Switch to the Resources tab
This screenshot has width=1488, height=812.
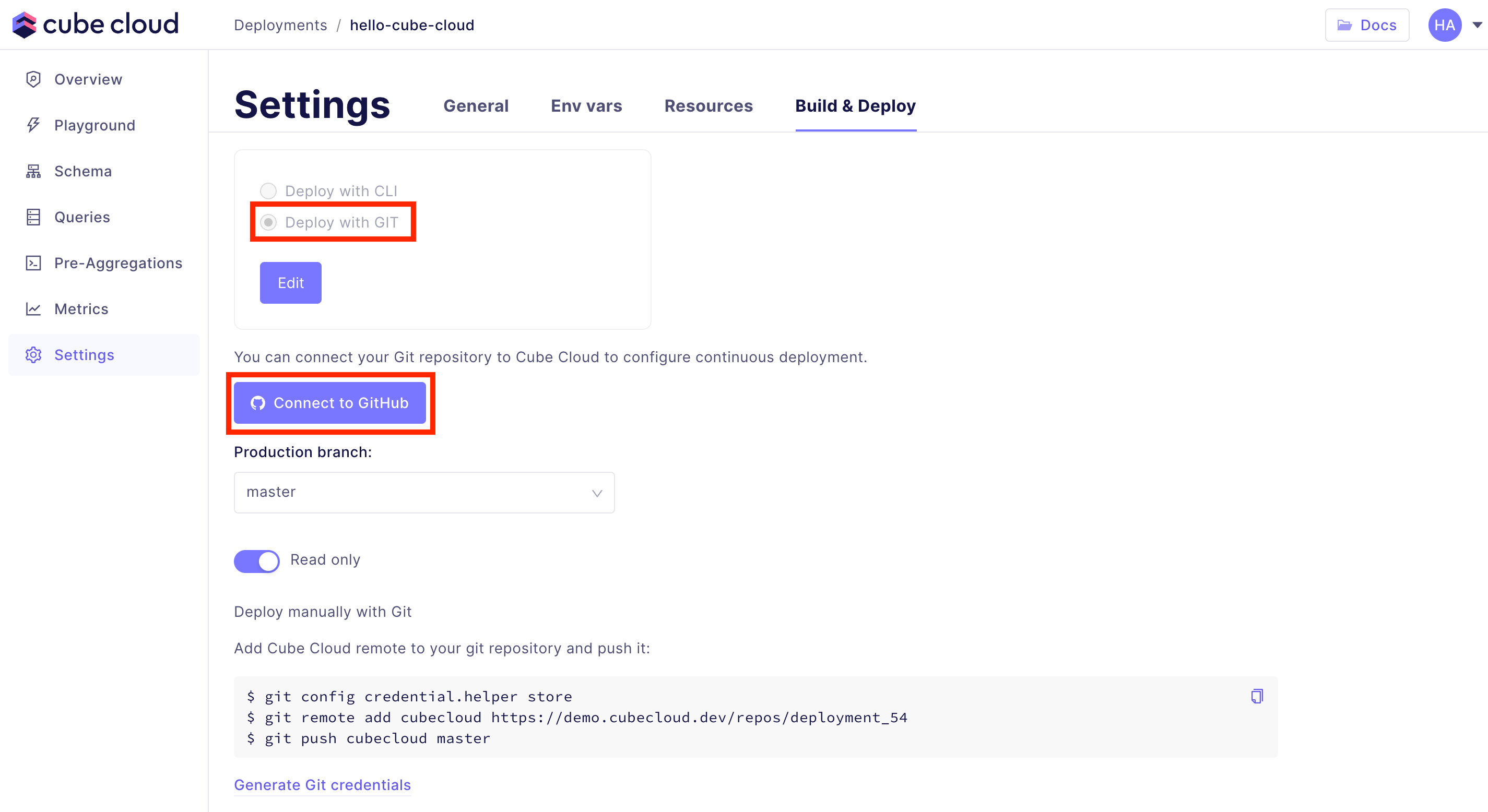coord(708,106)
